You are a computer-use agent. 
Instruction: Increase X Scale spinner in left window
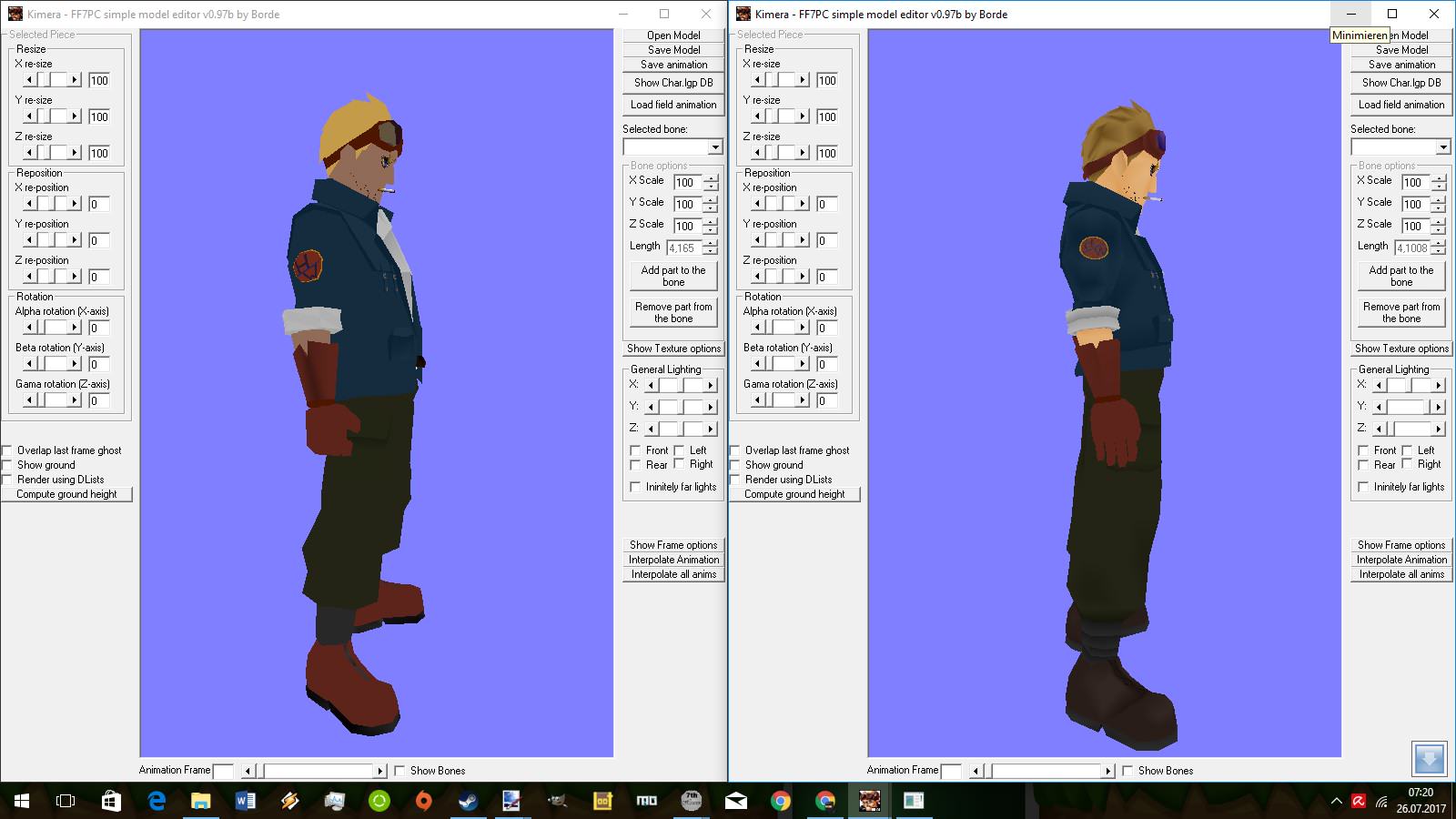point(711,177)
